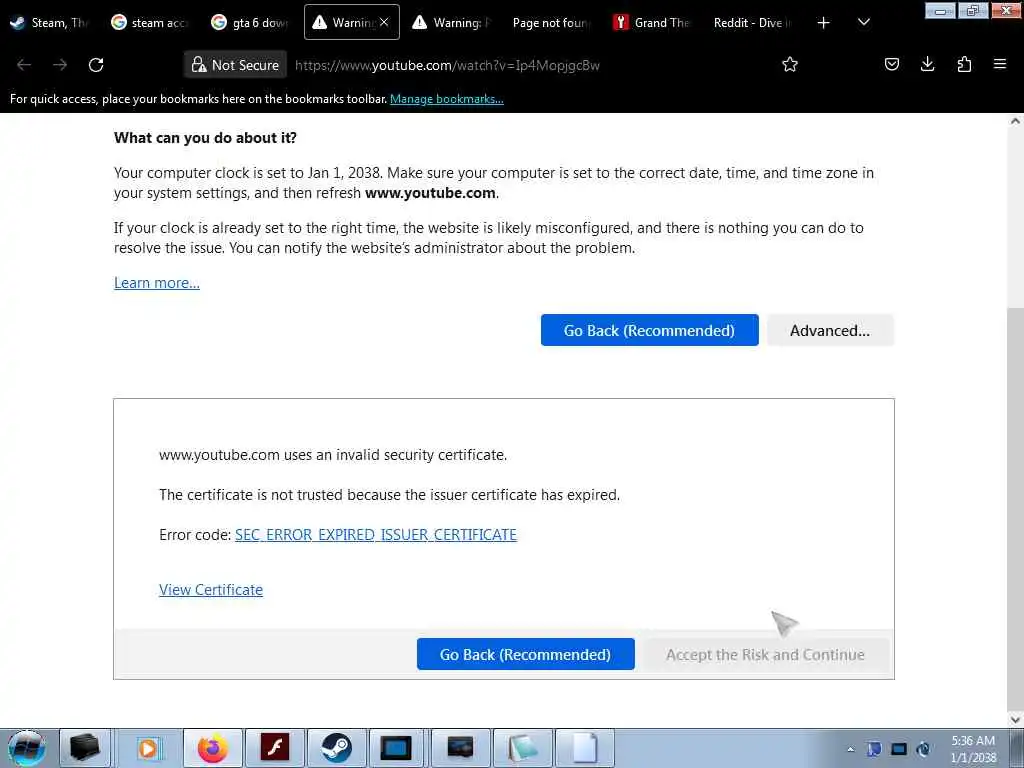Expand the list all tabs chevron
This screenshot has width=1024, height=768.
(863, 22)
